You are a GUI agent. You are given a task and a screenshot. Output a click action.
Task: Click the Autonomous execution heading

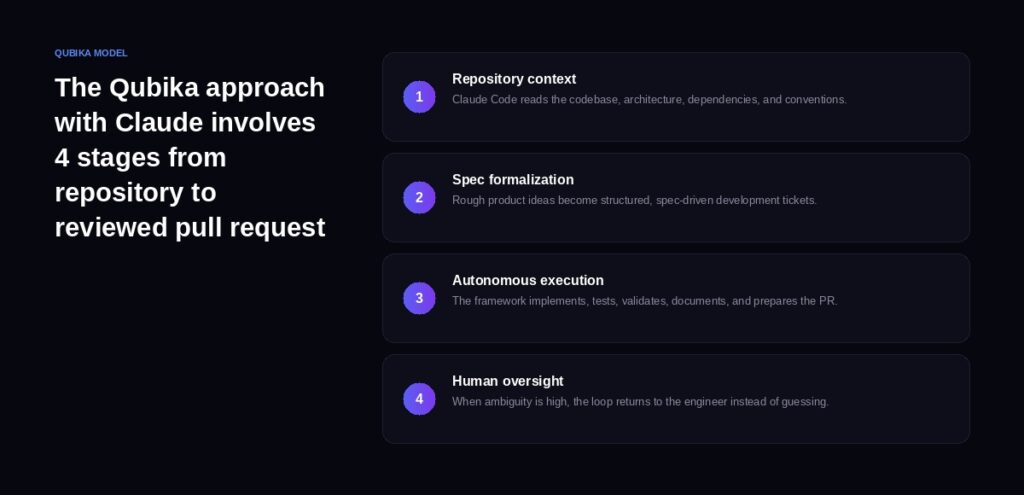click(528, 280)
